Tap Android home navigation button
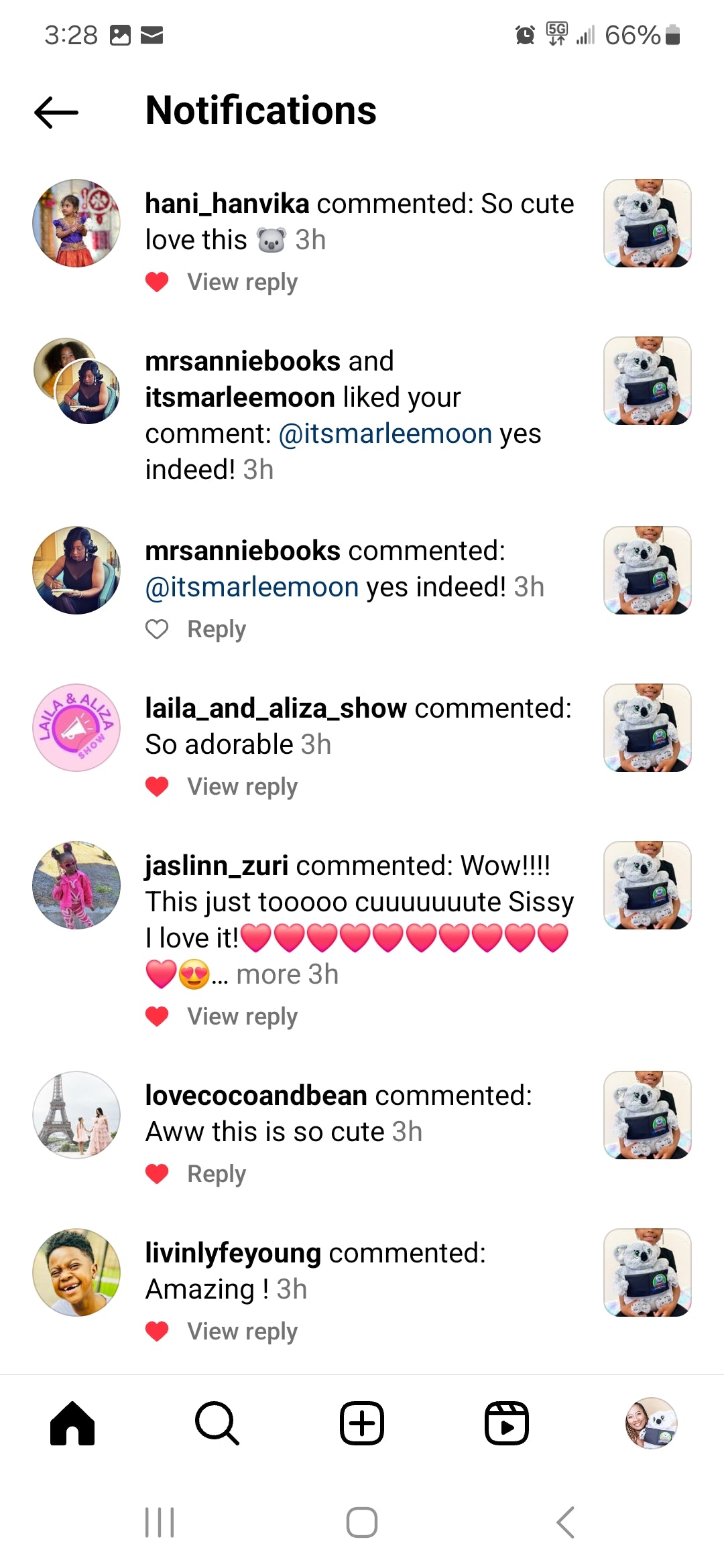724x1568 pixels. 362,1522
